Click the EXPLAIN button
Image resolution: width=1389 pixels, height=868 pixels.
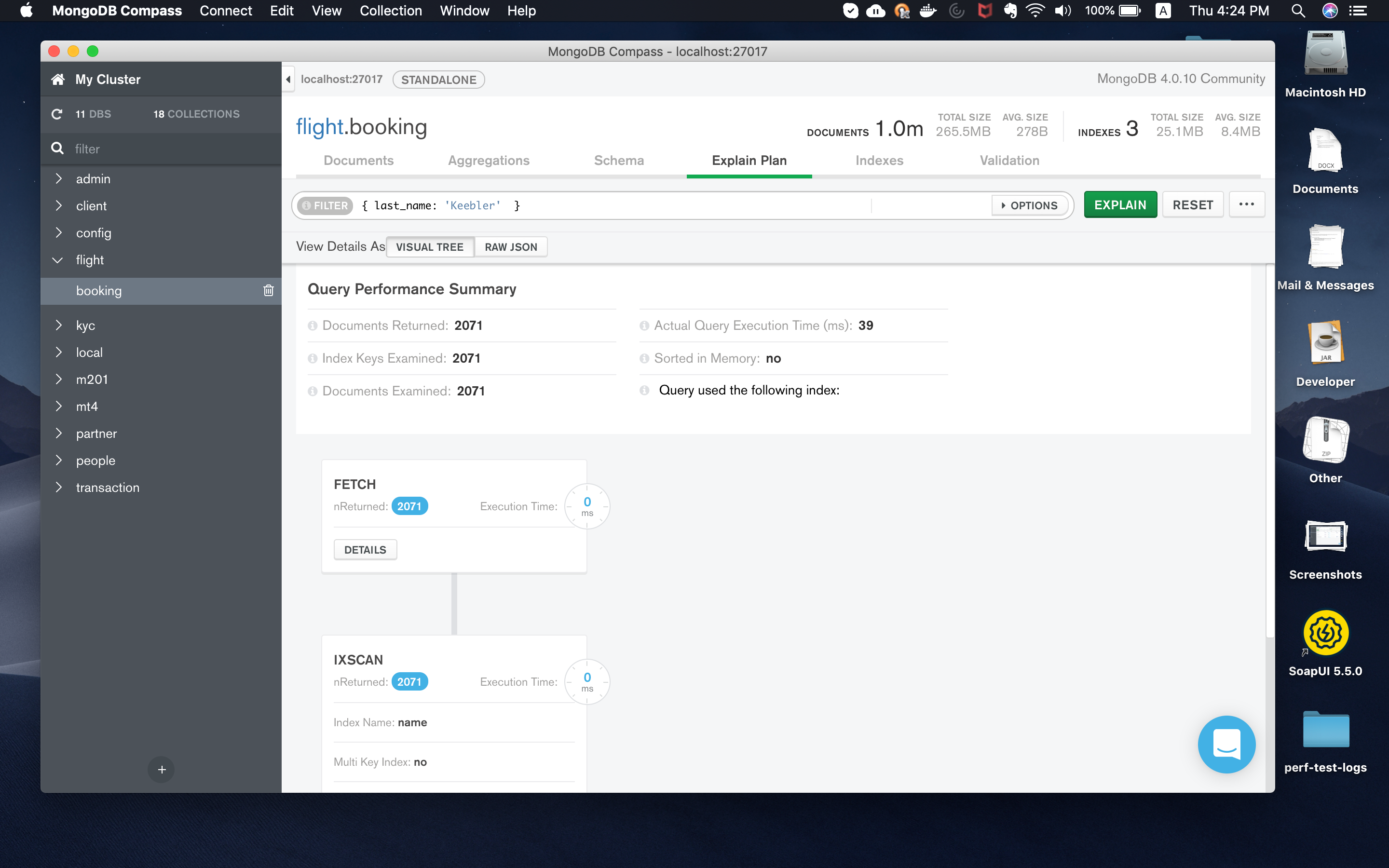point(1119,204)
